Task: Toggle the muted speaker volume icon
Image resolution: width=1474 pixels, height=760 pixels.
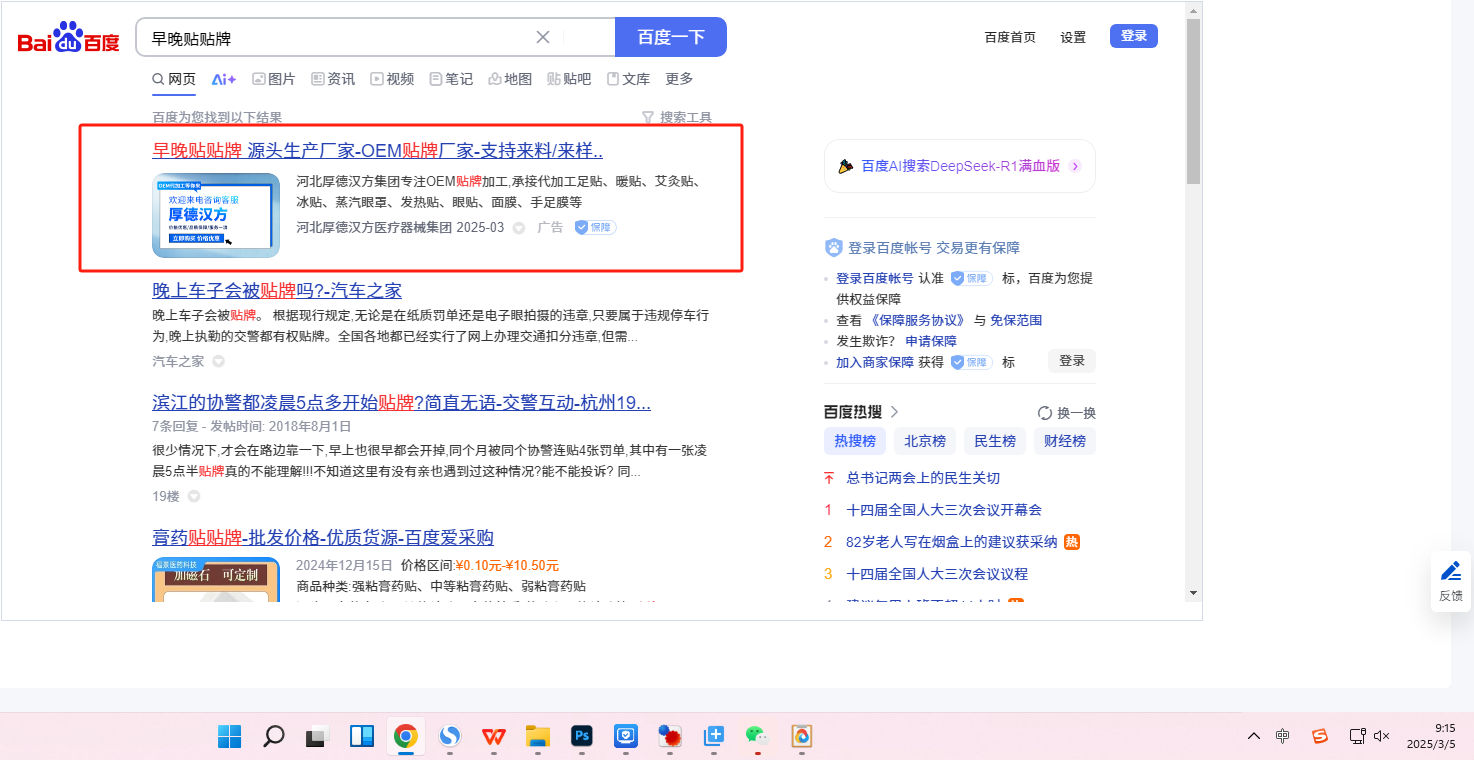Action: coord(1382,736)
